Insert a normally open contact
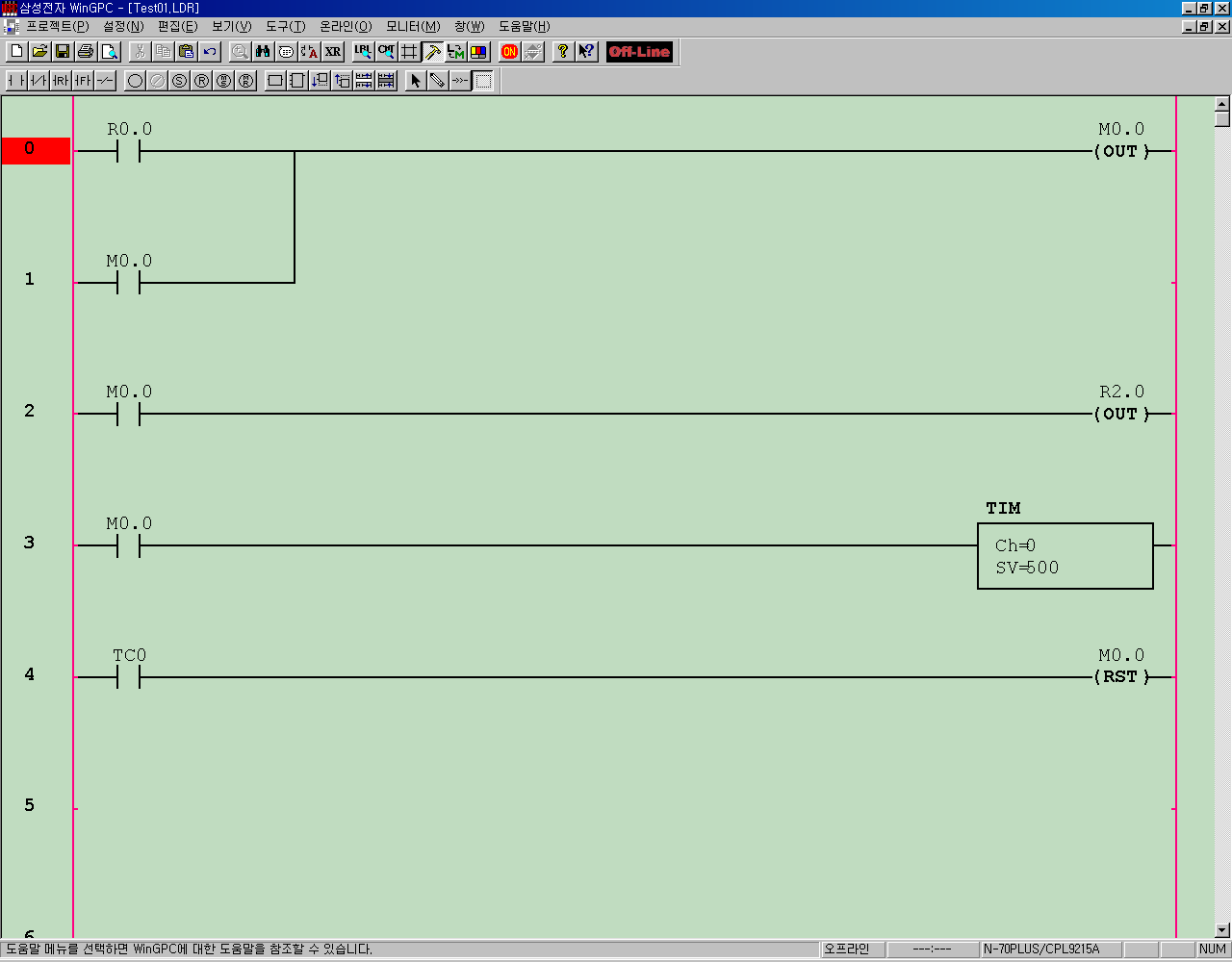 point(16,81)
